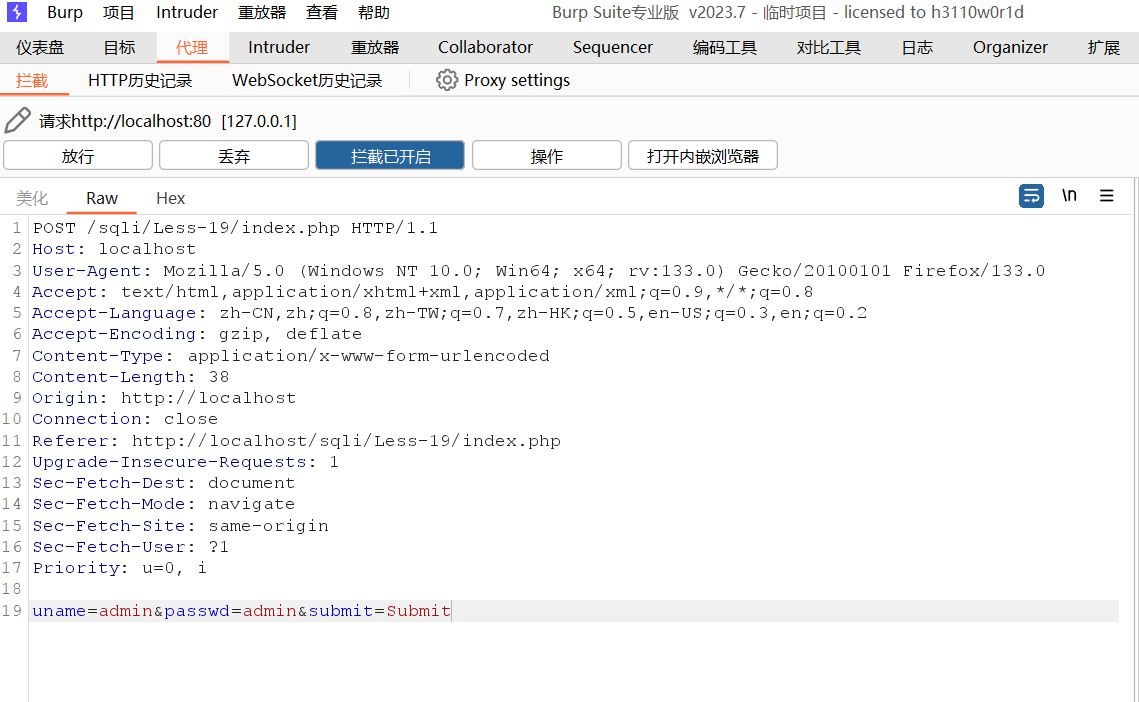Open the 操作 action button
Image resolution: width=1139 pixels, height=702 pixels.
tap(546, 156)
